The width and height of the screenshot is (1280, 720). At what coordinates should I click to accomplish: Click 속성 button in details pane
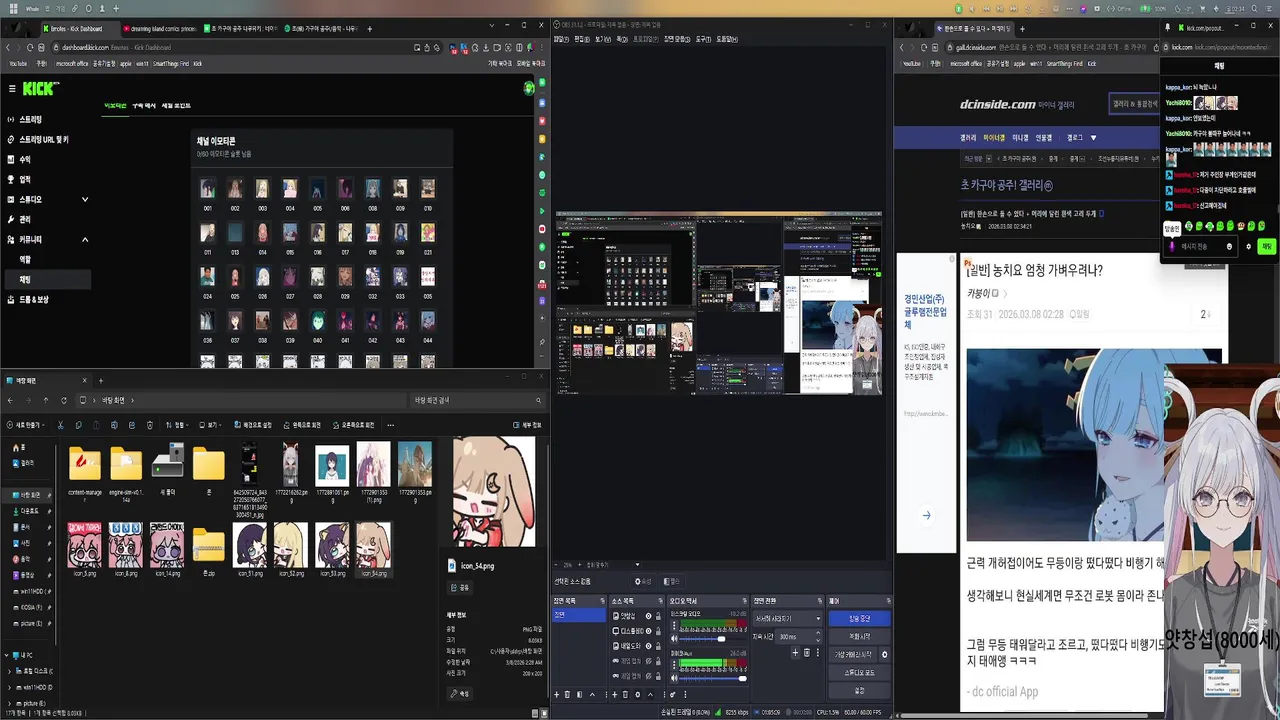coord(461,693)
